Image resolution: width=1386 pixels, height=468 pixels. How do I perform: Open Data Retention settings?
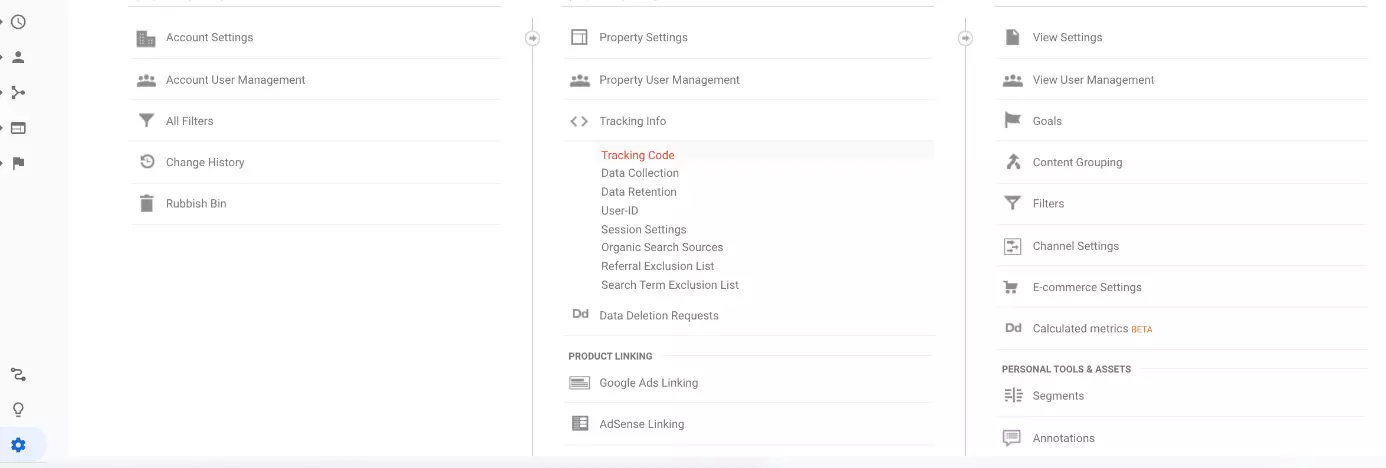[639, 192]
